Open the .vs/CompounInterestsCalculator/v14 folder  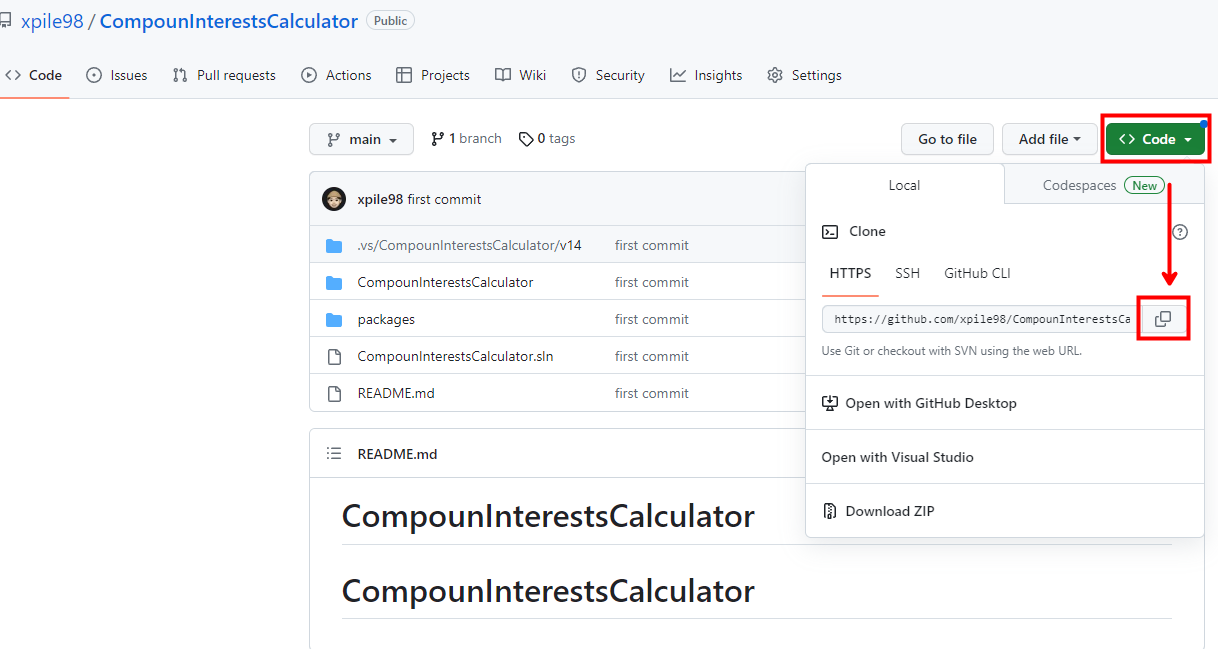469,246
